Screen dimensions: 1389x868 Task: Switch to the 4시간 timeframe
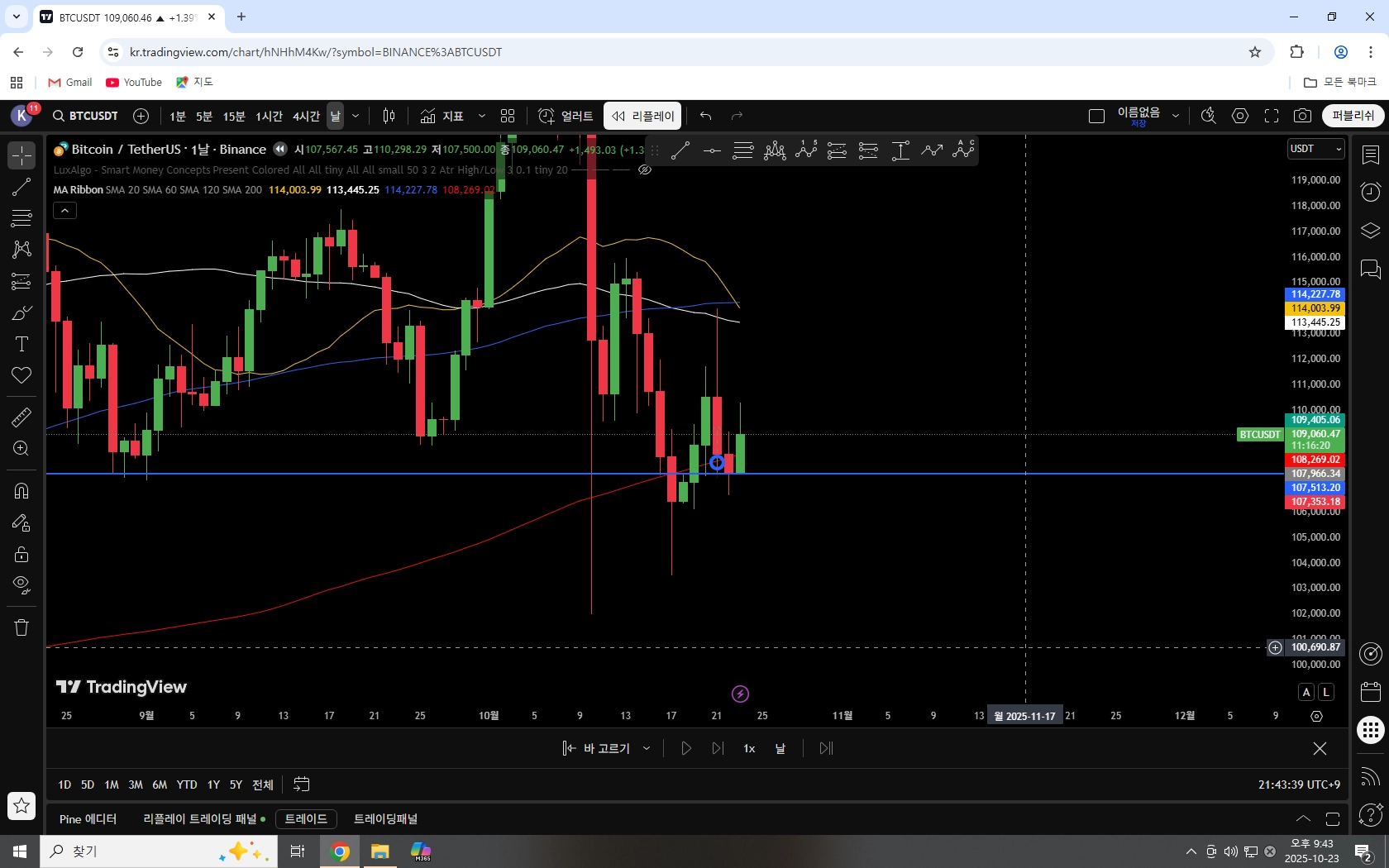click(x=306, y=117)
